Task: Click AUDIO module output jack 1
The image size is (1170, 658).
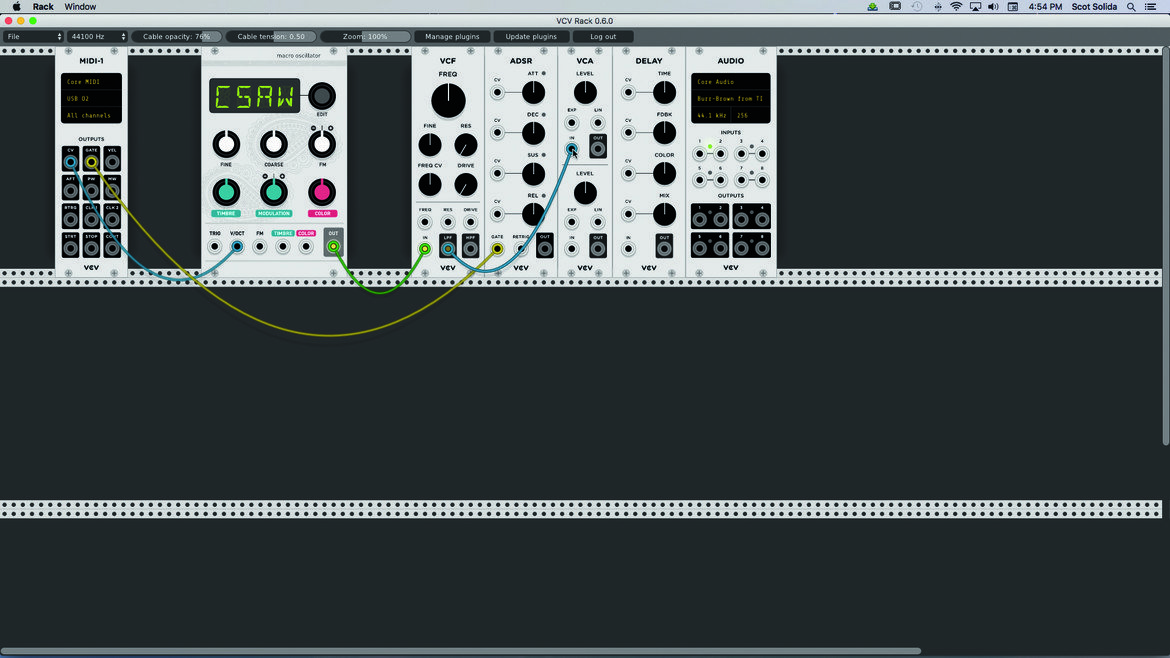Action: click(x=699, y=219)
